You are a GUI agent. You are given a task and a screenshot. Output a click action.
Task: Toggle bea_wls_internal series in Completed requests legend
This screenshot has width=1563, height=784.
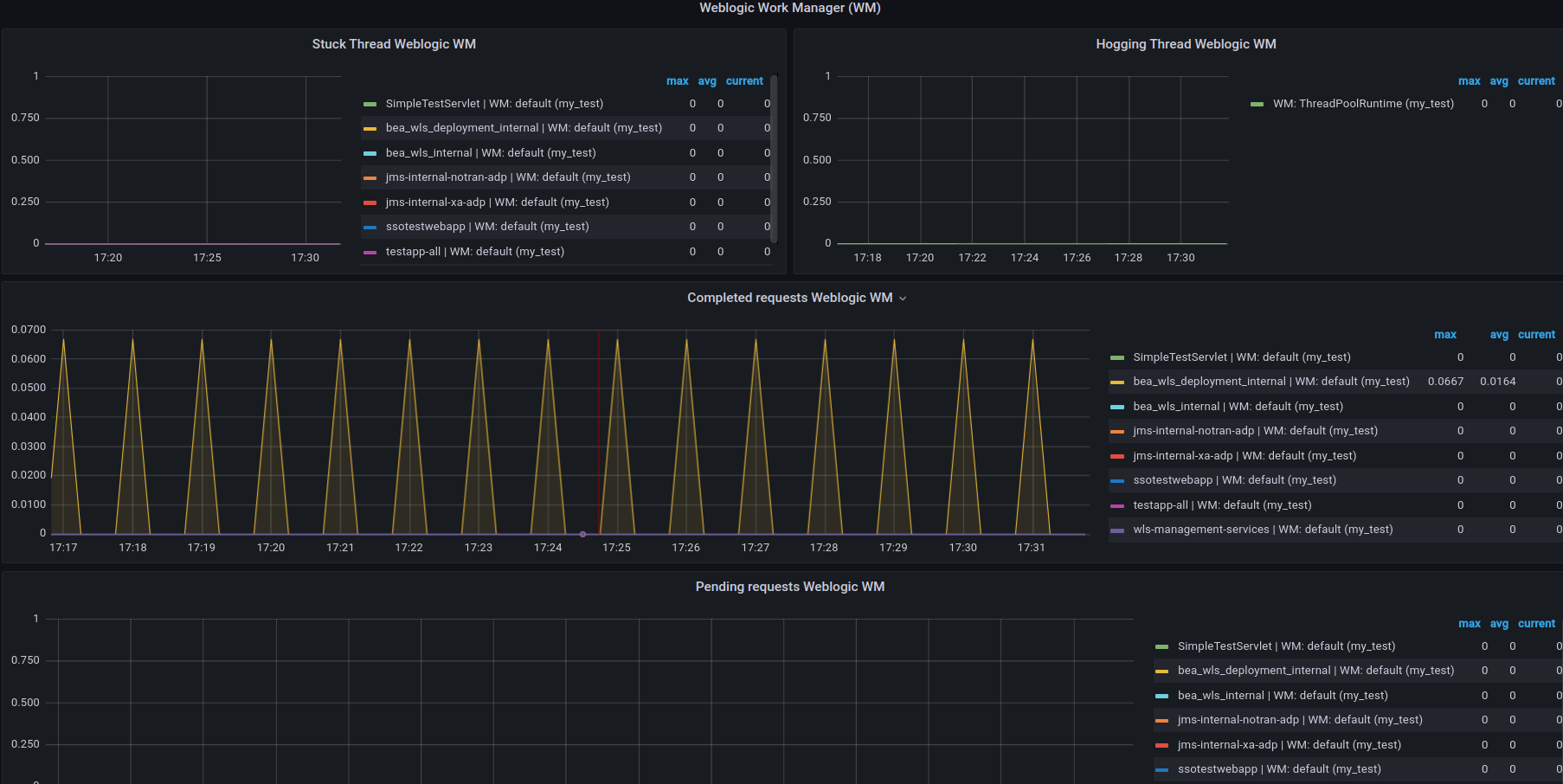(1238, 407)
